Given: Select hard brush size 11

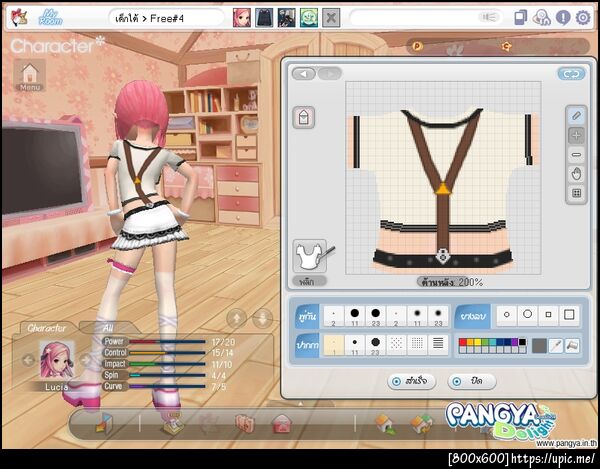Looking at the screenshot, I should (x=355, y=316).
